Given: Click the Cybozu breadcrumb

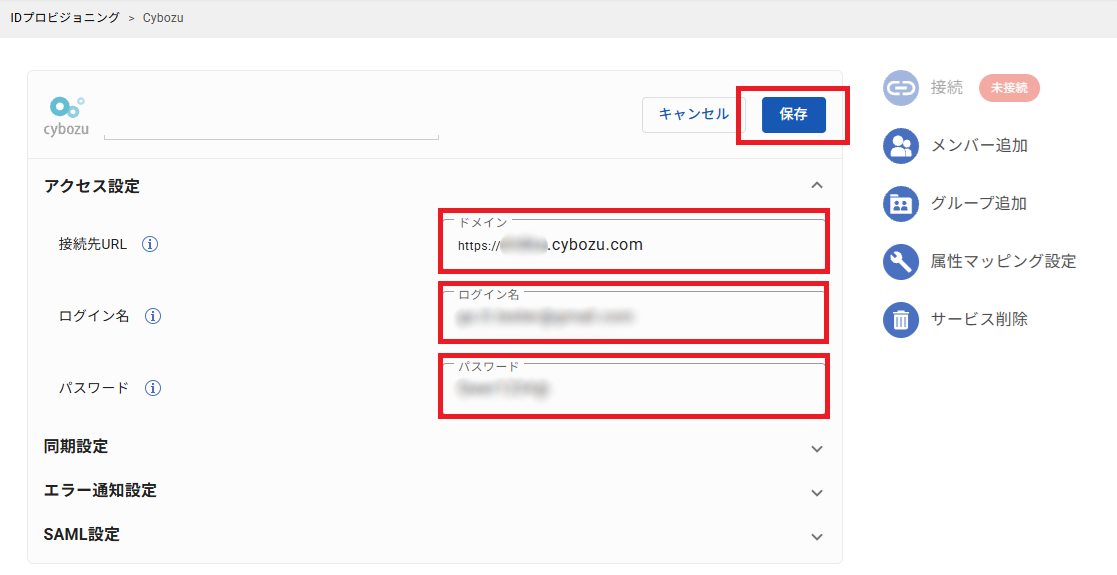Looking at the screenshot, I should pos(163,18).
